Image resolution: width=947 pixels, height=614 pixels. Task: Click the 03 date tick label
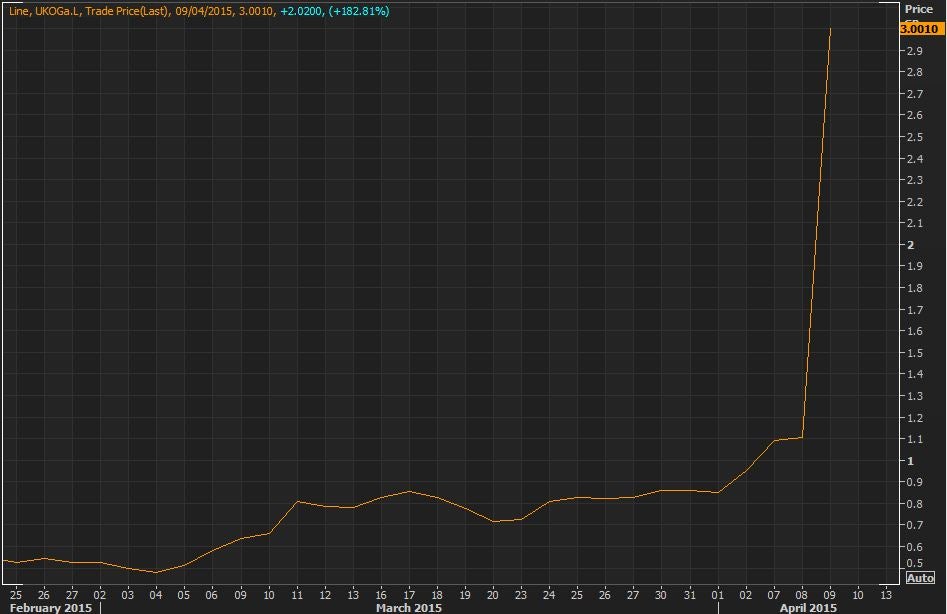127,595
